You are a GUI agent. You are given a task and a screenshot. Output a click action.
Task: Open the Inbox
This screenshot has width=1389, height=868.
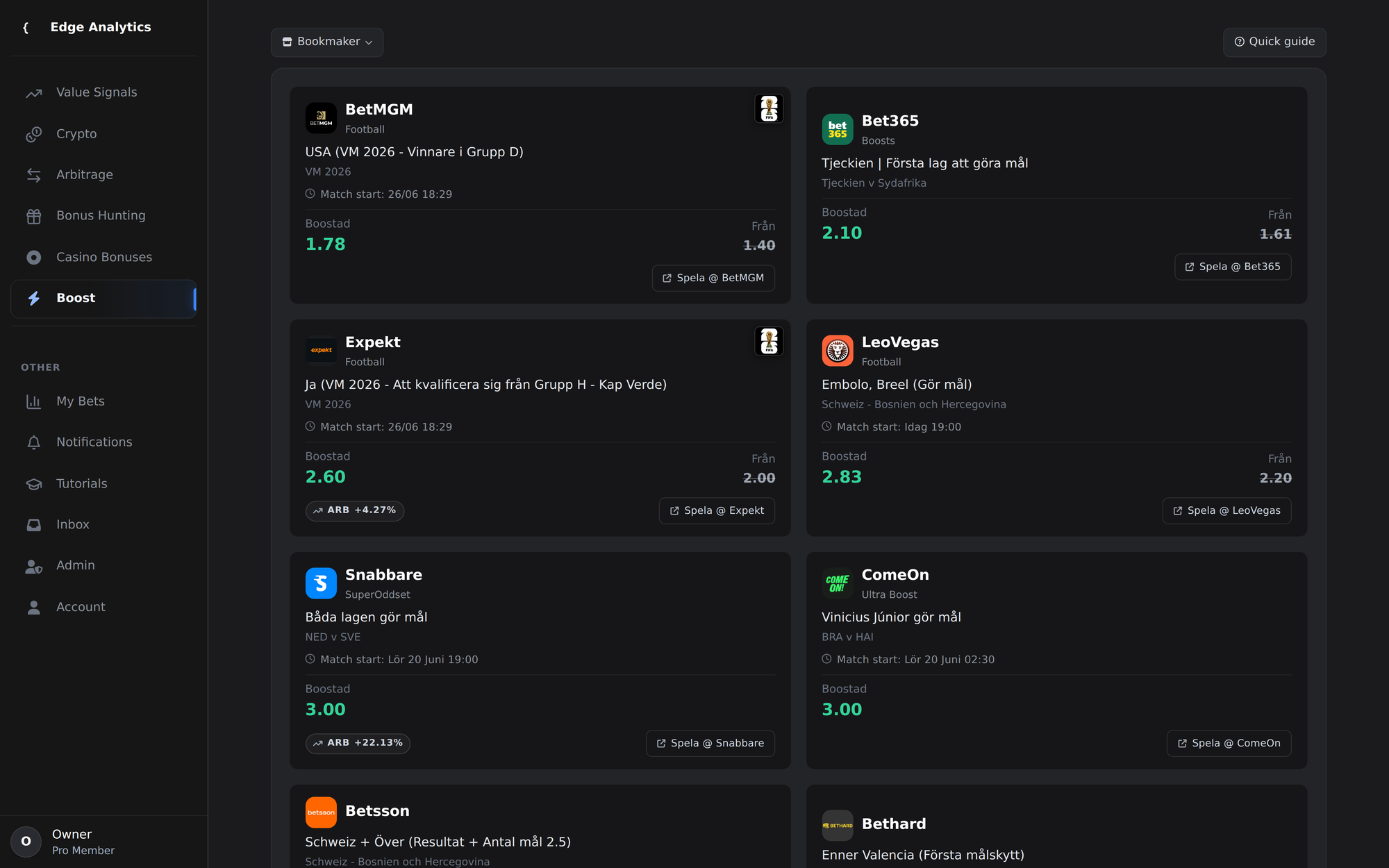(103, 525)
